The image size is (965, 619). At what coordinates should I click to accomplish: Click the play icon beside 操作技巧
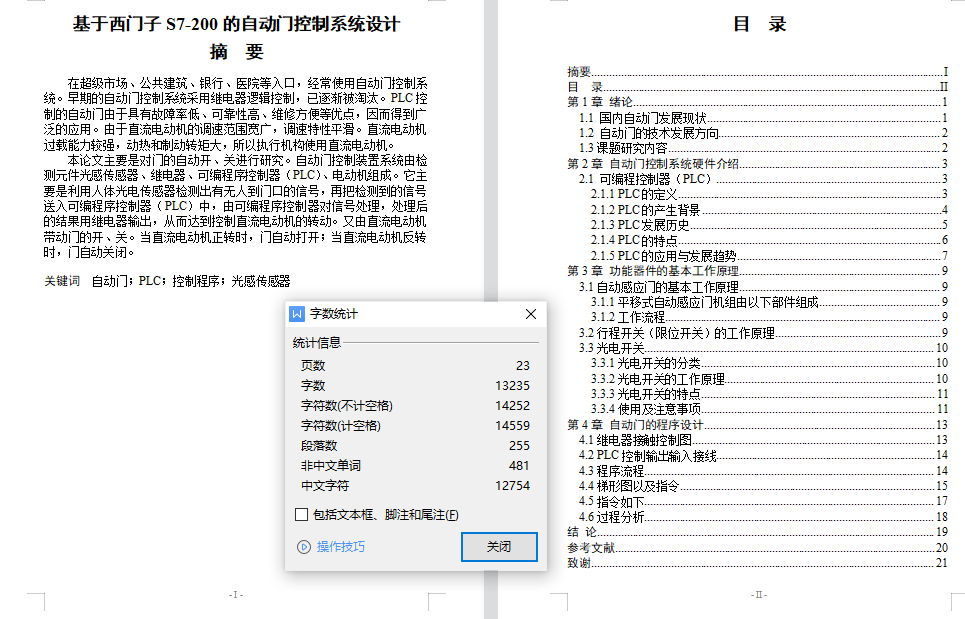(304, 547)
